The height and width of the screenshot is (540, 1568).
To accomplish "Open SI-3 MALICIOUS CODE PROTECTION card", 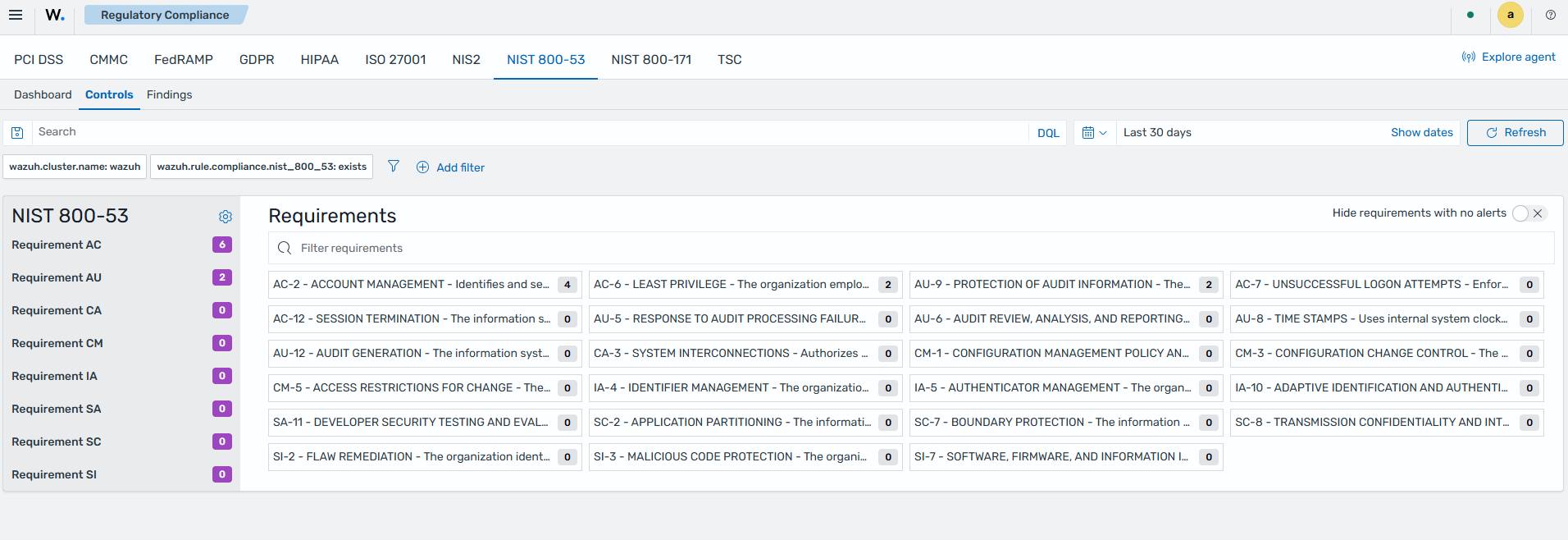I will tap(745, 457).
